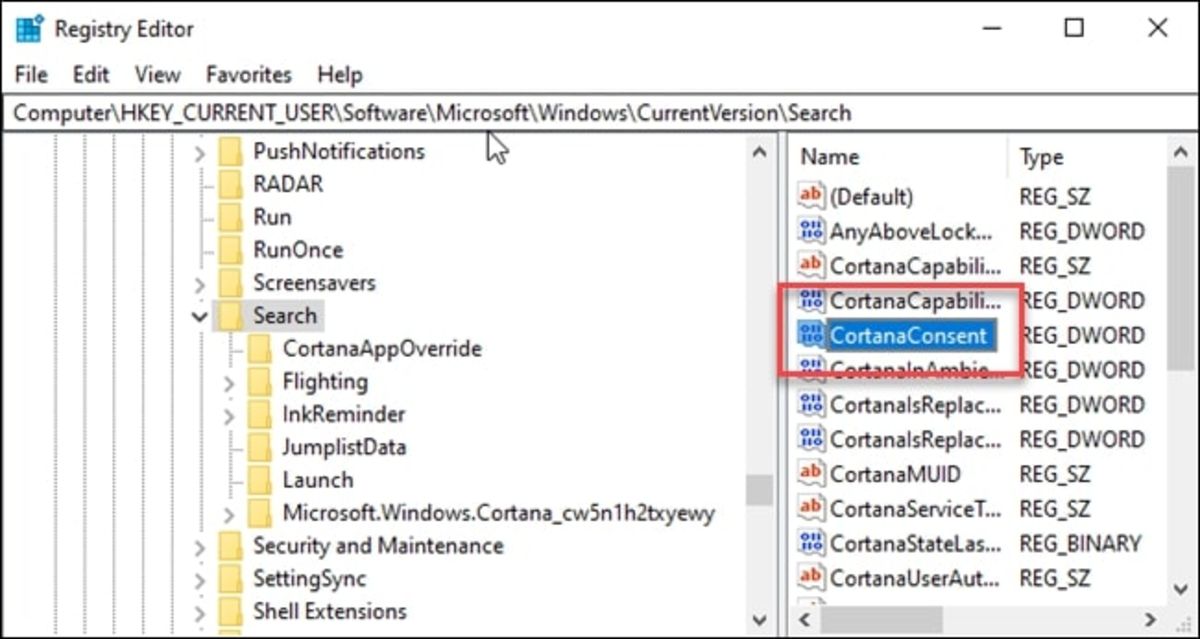Viewport: 1200px width, 639px height.
Task: Open the View menu
Action: pos(157,75)
